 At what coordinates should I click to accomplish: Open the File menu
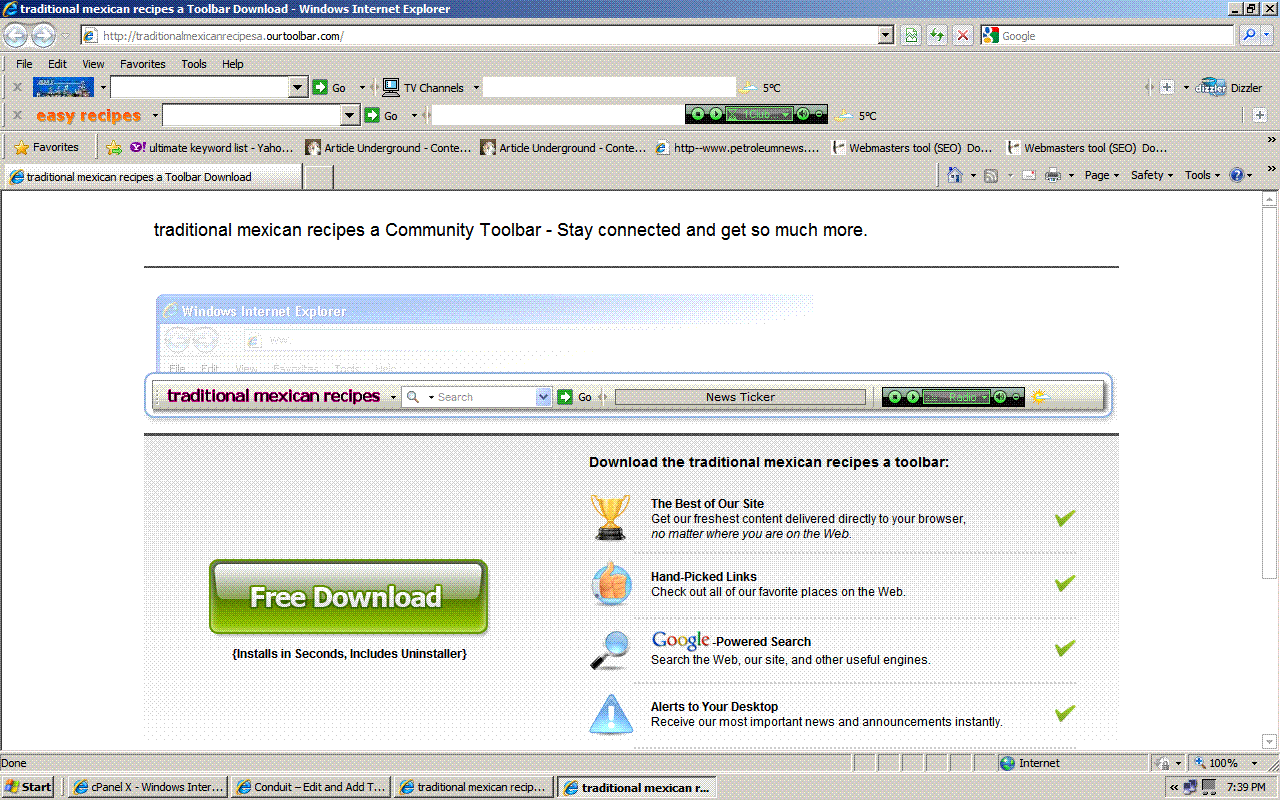coord(24,64)
